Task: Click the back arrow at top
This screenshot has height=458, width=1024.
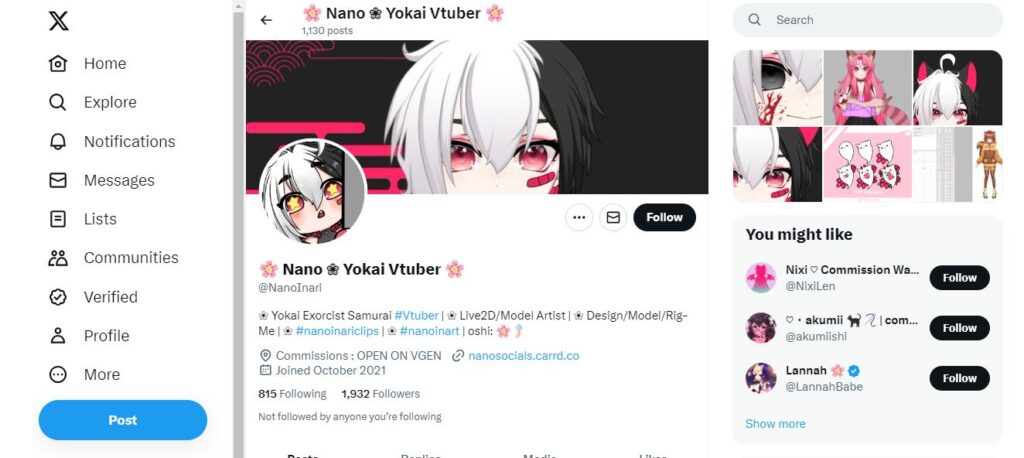Action: pyautogui.click(x=266, y=20)
